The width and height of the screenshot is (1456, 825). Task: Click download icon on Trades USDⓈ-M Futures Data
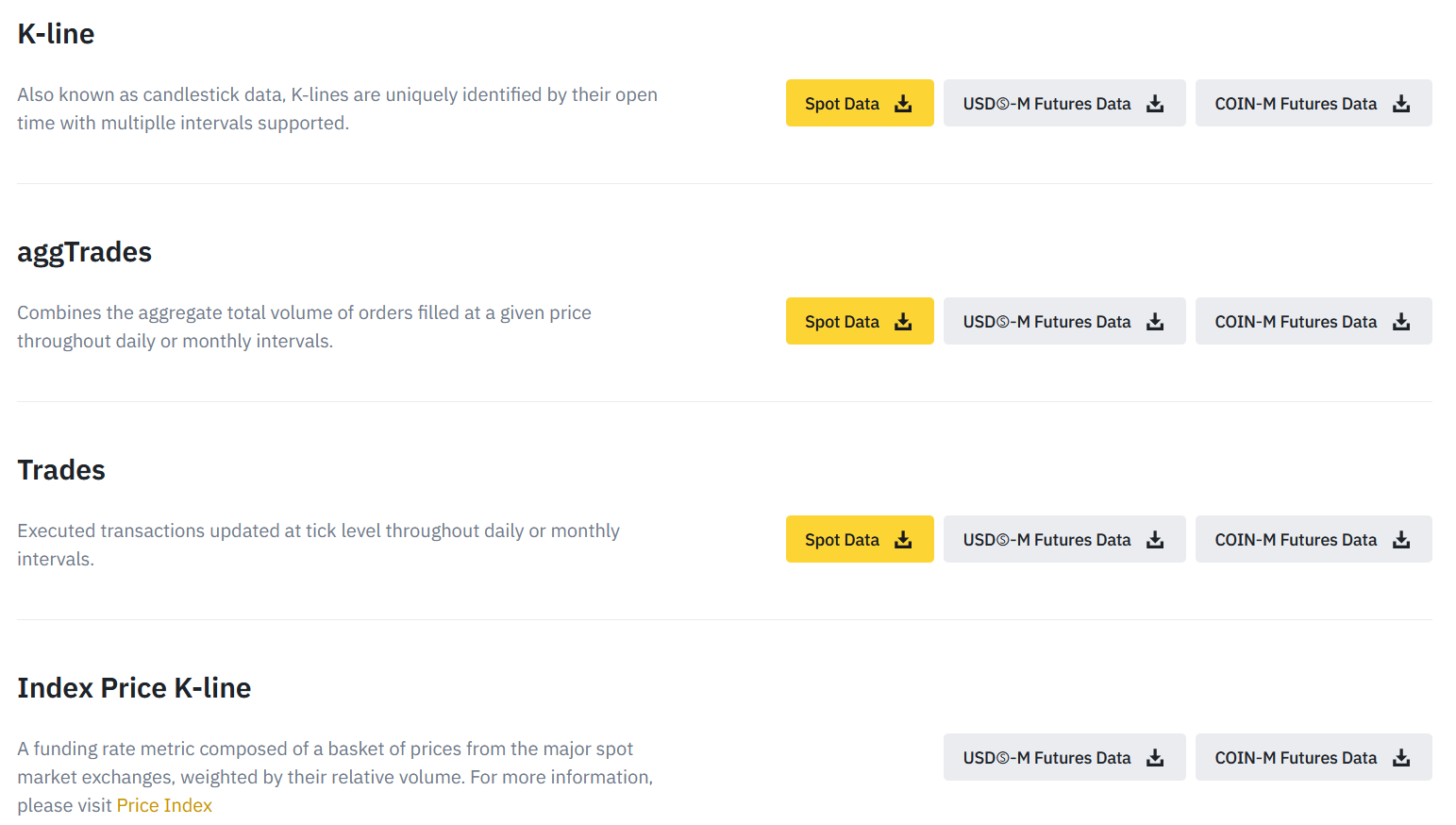coord(1155,539)
